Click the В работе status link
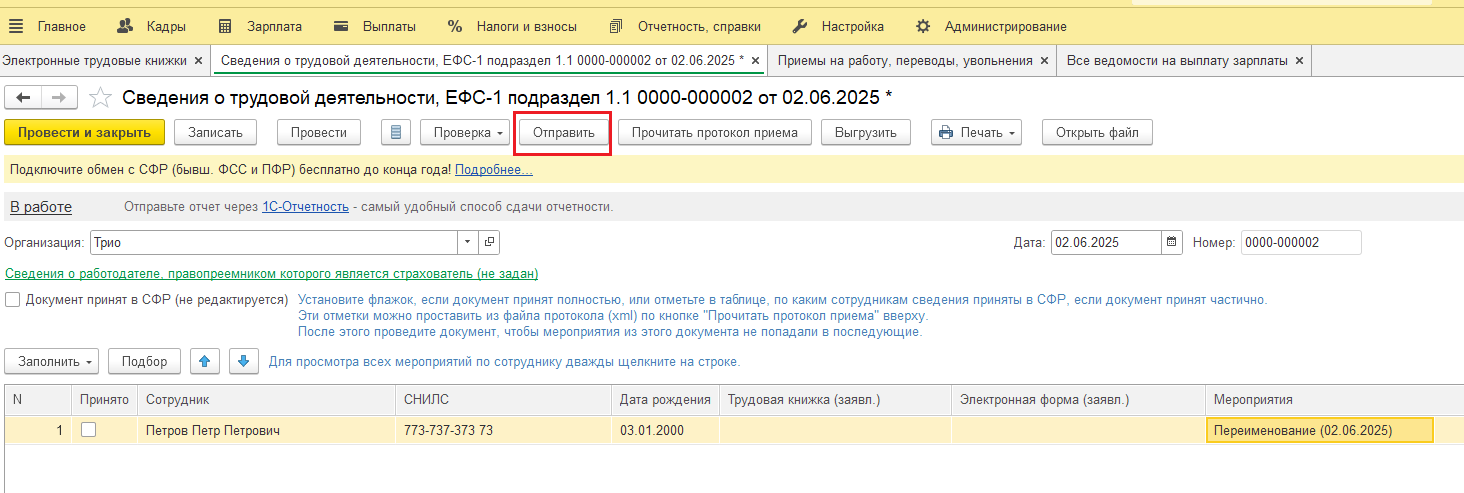The image size is (1464, 493). point(41,207)
